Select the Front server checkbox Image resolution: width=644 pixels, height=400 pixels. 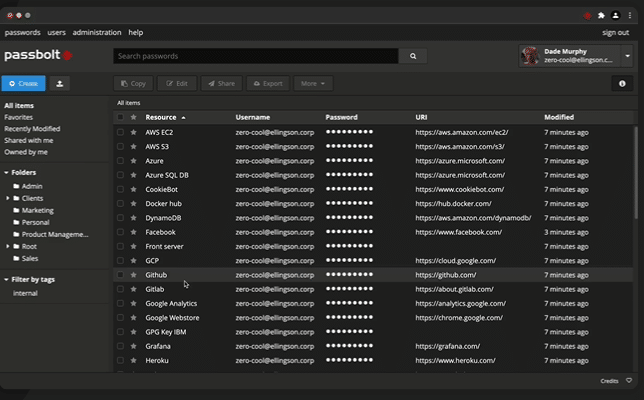click(120, 246)
